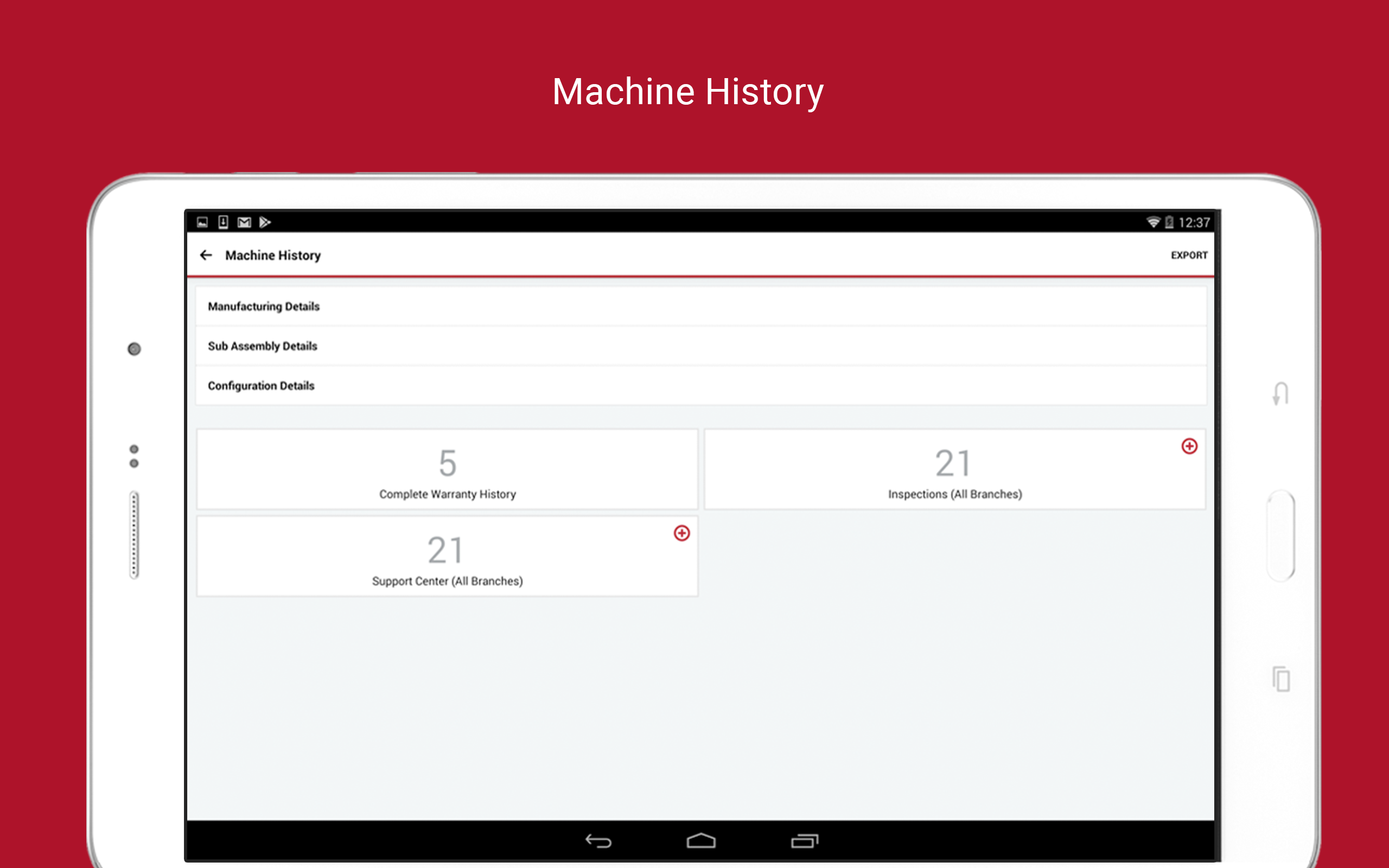Click the plus icon on Support Center card
The image size is (1389, 868).
(681, 533)
